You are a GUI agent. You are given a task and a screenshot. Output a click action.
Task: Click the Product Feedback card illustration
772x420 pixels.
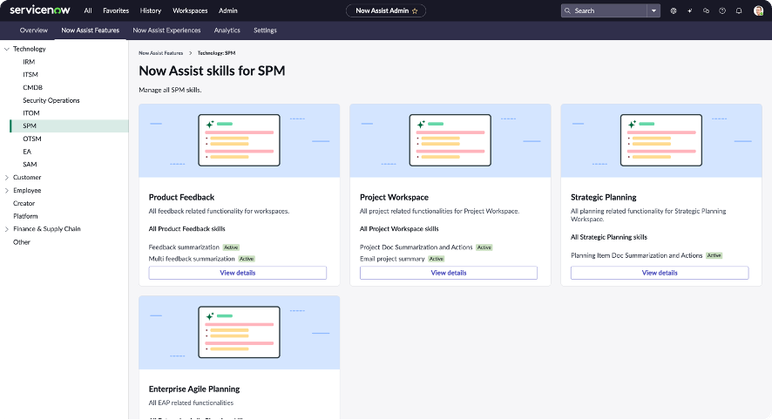point(239,140)
